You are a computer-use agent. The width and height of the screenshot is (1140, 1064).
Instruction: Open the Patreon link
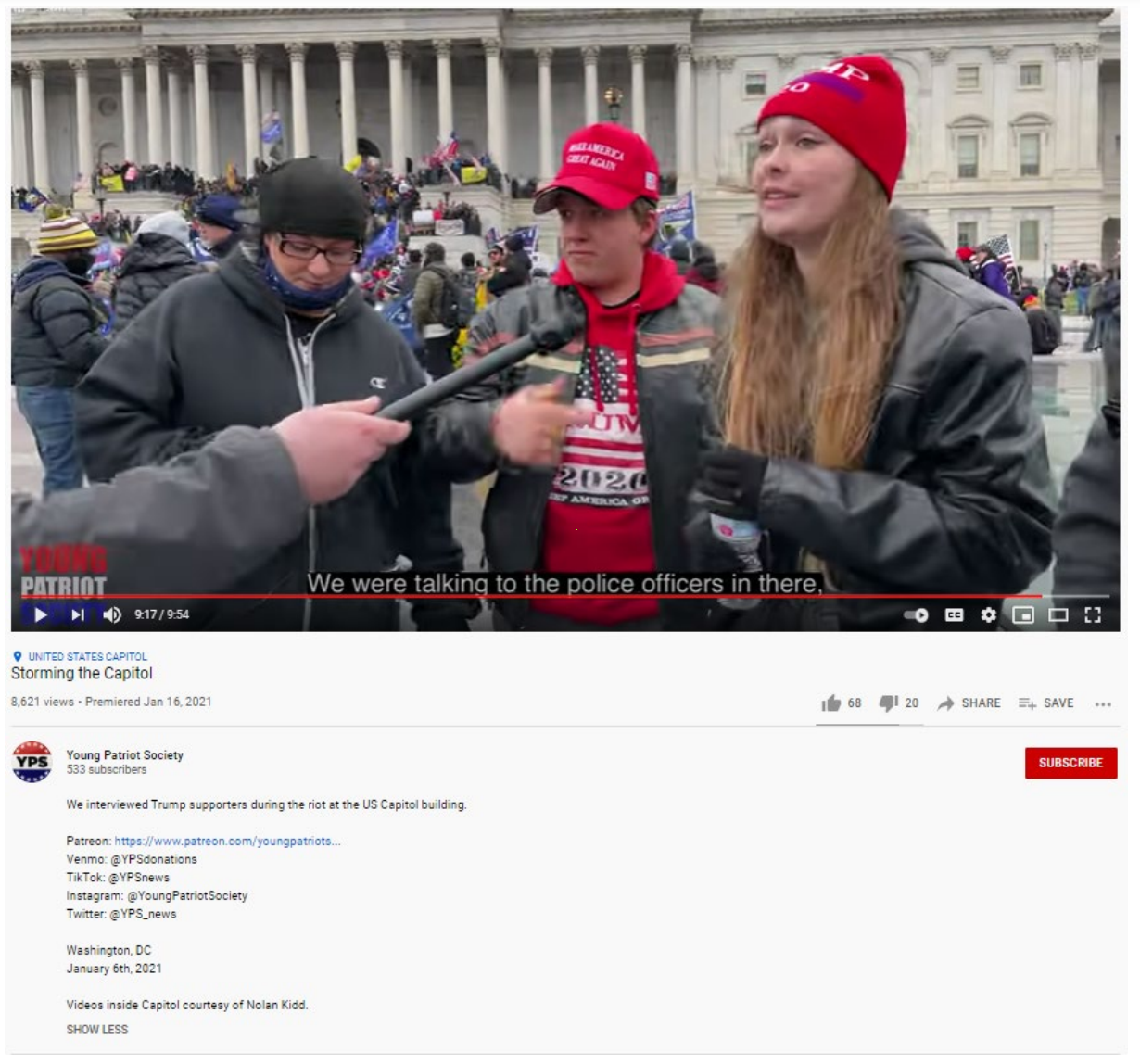click(x=227, y=842)
